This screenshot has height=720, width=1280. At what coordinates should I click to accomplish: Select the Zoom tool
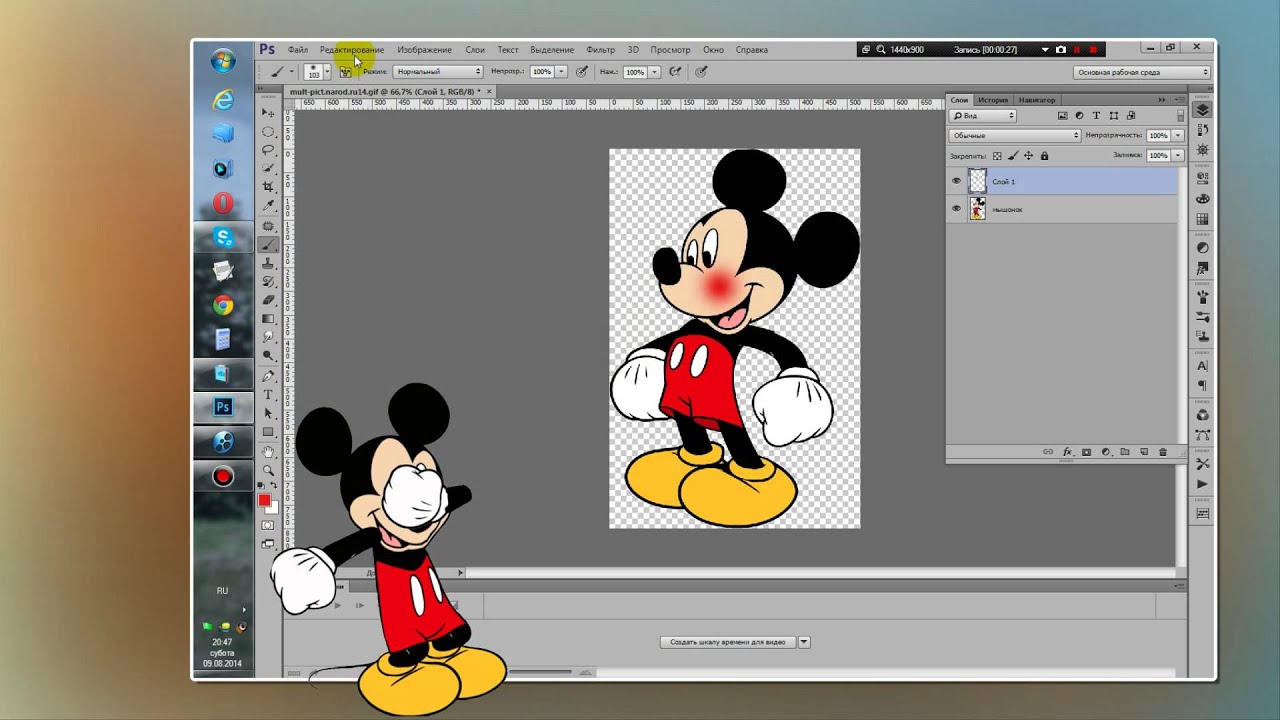pyautogui.click(x=268, y=470)
